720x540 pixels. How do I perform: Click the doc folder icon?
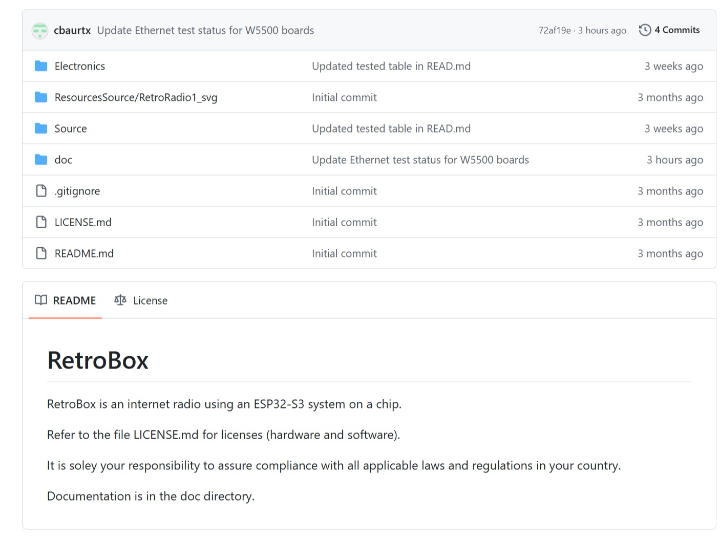41,160
